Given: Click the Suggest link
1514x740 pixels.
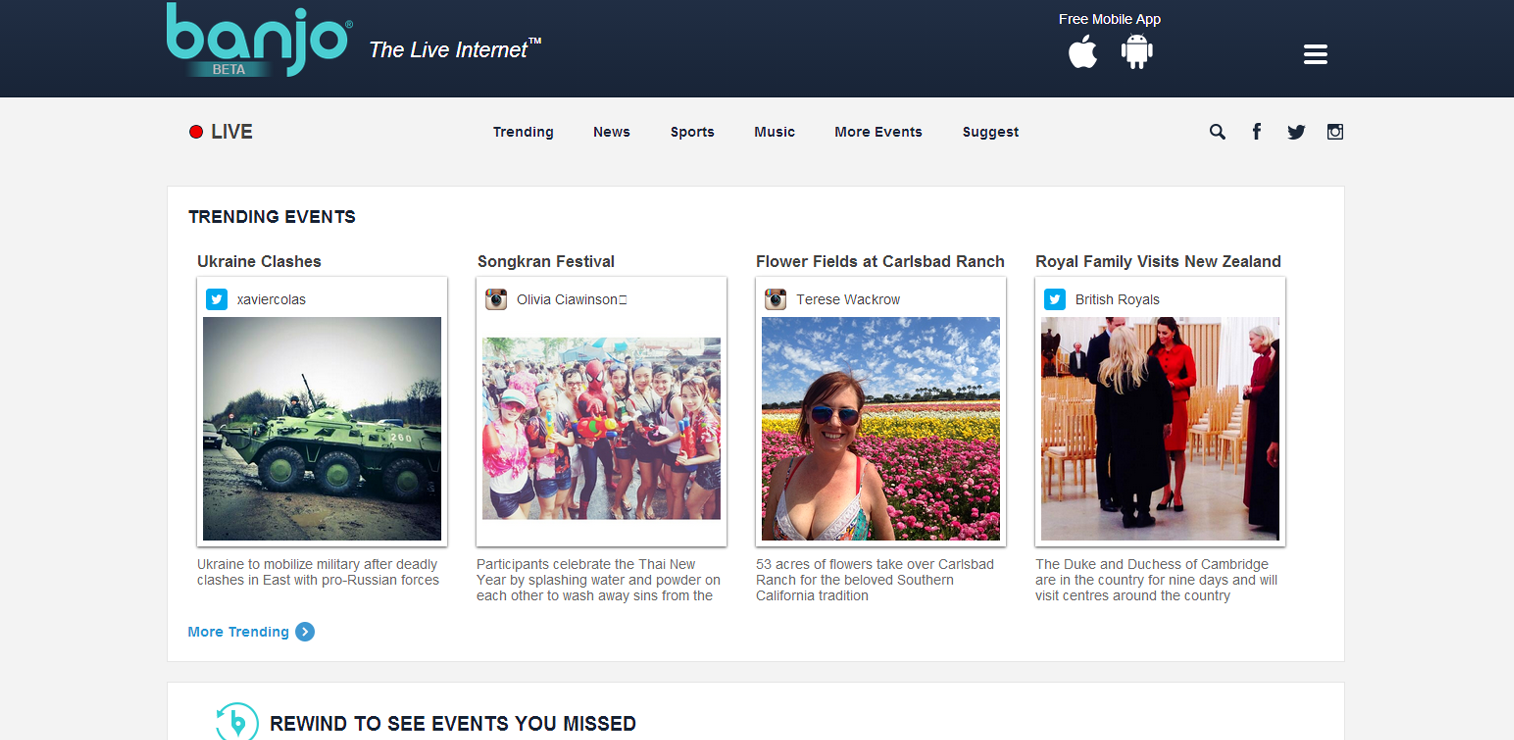Looking at the screenshot, I should (x=990, y=132).
